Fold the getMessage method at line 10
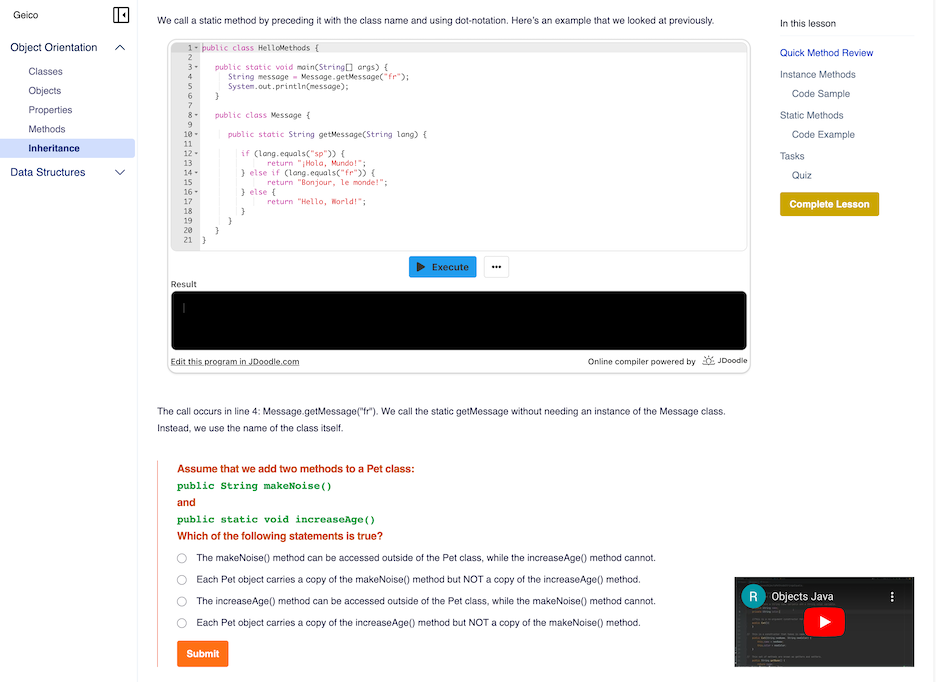The width and height of the screenshot is (936, 682). [196, 134]
